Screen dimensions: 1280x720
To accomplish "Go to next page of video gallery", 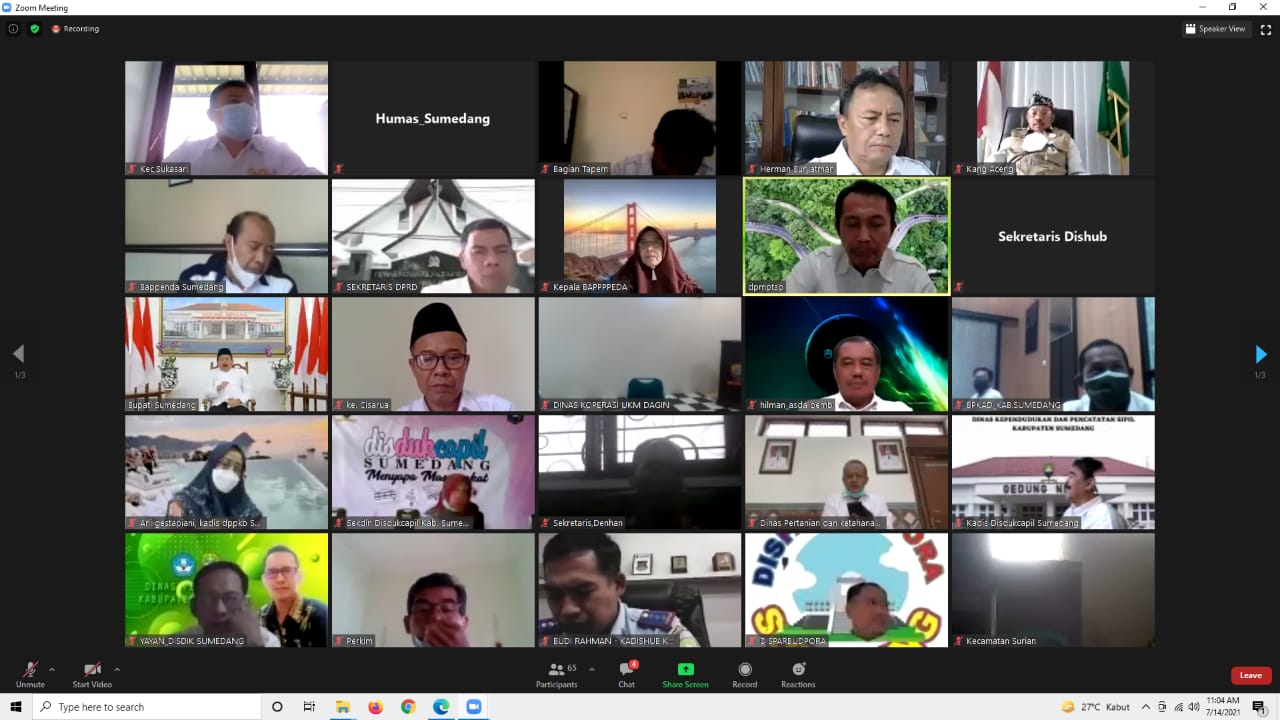I will point(1260,354).
